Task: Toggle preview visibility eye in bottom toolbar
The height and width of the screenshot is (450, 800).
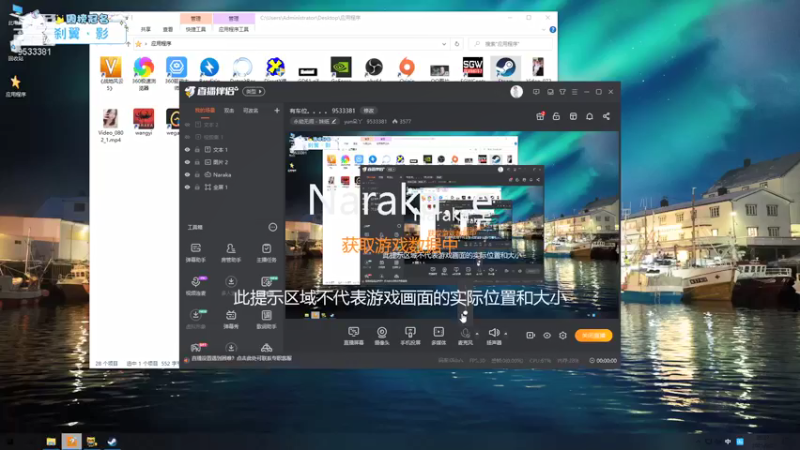Action: [546, 335]
